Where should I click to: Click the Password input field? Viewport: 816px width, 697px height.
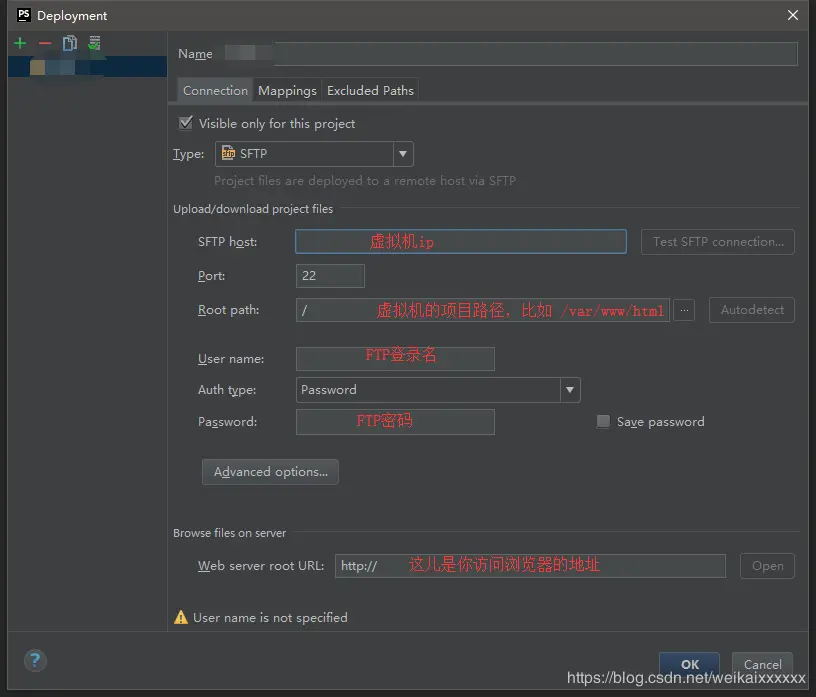click(395, 422)
